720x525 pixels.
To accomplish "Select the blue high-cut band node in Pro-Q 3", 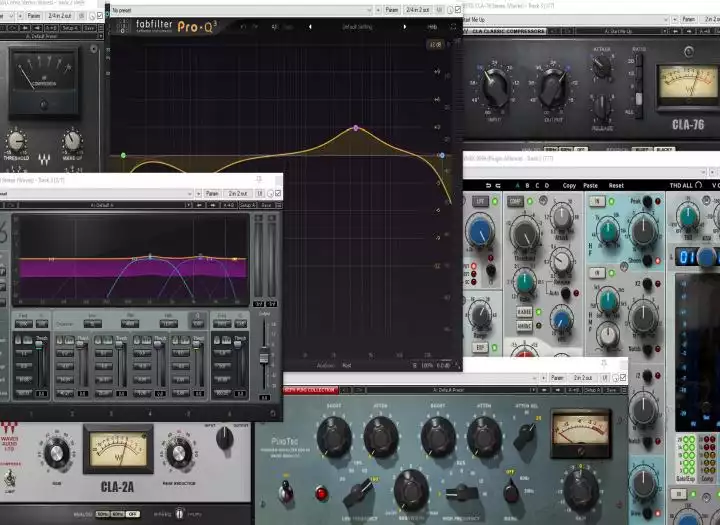I will [x=442, y=156].
